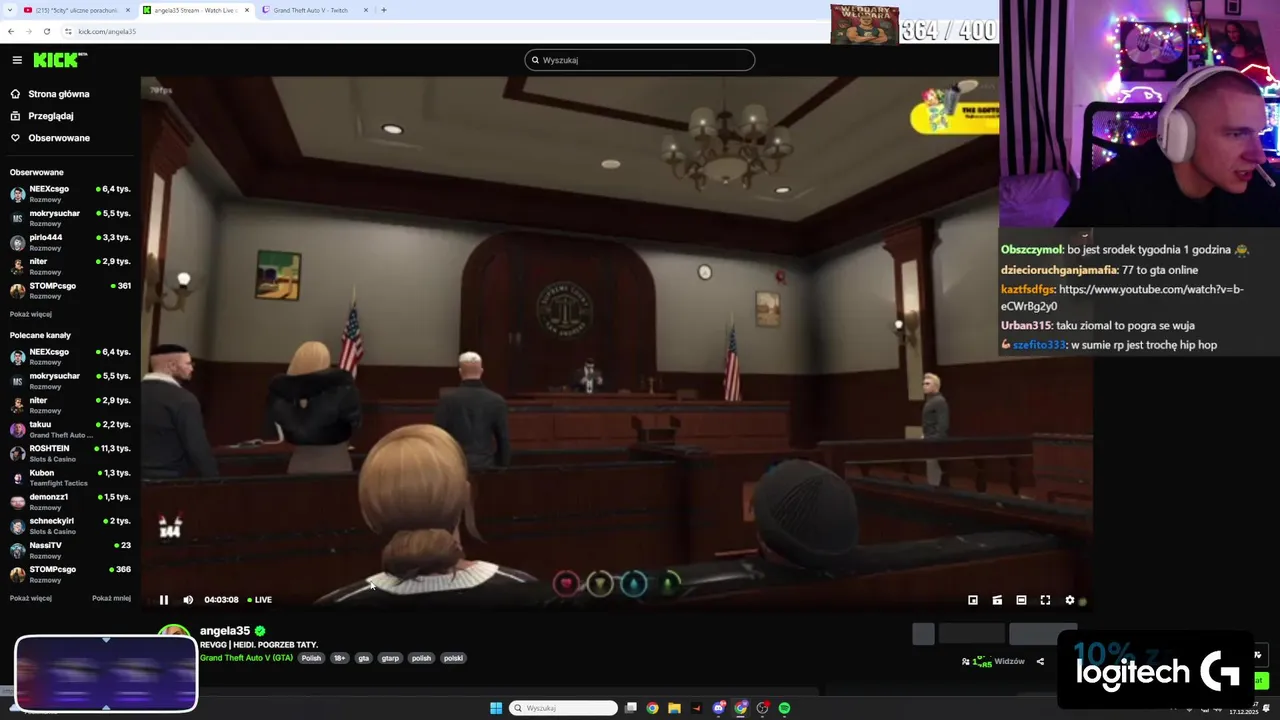The width and height of the screenshot is (1280, 720).
Task: Open Task View on the taskbar
Action: (631, 708)
